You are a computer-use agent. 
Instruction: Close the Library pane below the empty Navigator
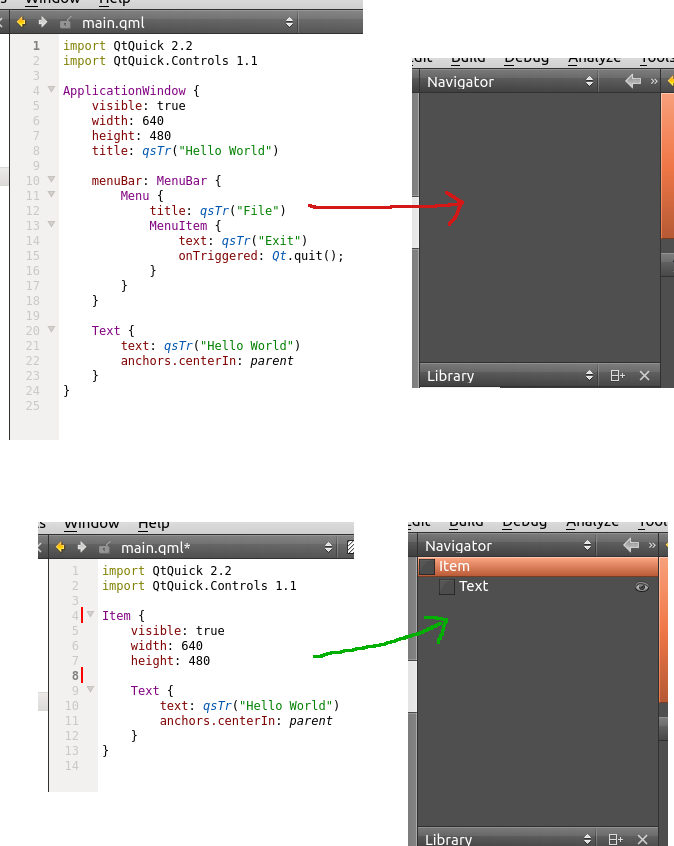[644, 376]
